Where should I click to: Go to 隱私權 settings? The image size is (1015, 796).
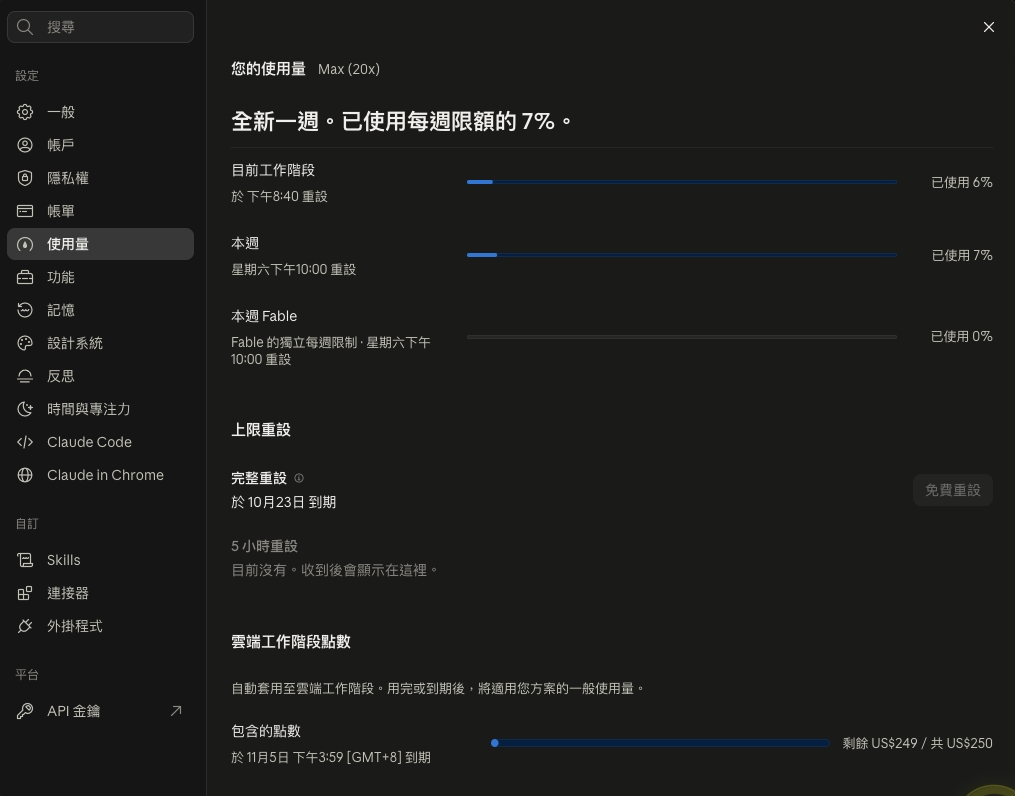[x=100, y=178]
